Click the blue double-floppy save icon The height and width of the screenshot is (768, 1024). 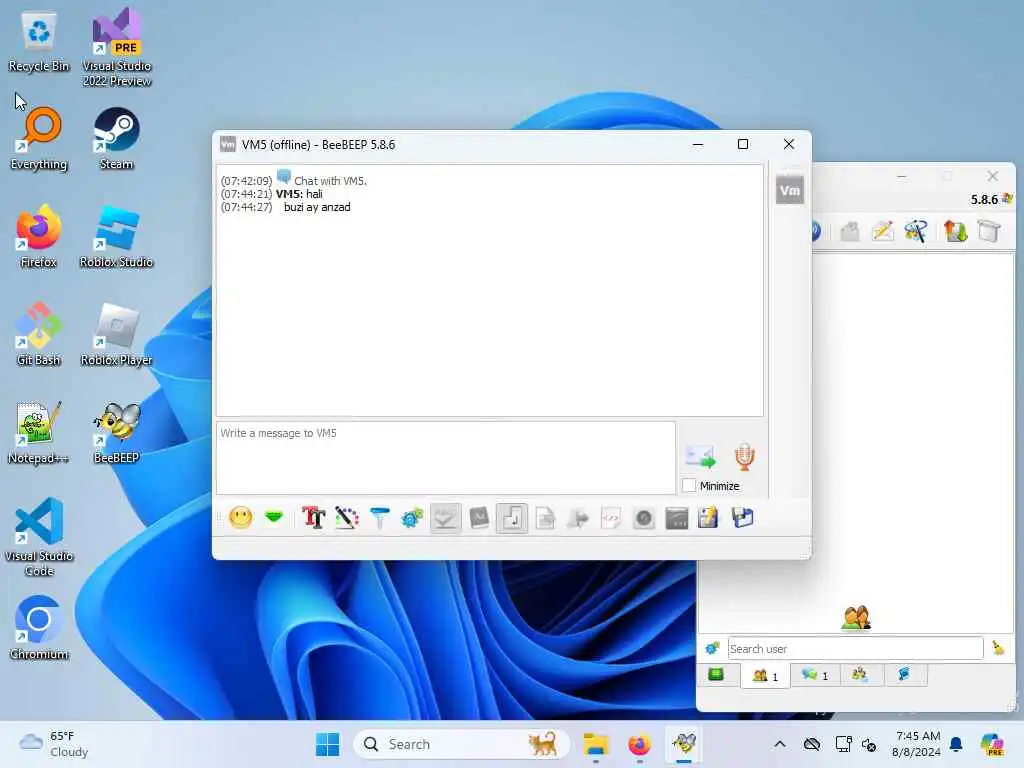tap(743, 518)
